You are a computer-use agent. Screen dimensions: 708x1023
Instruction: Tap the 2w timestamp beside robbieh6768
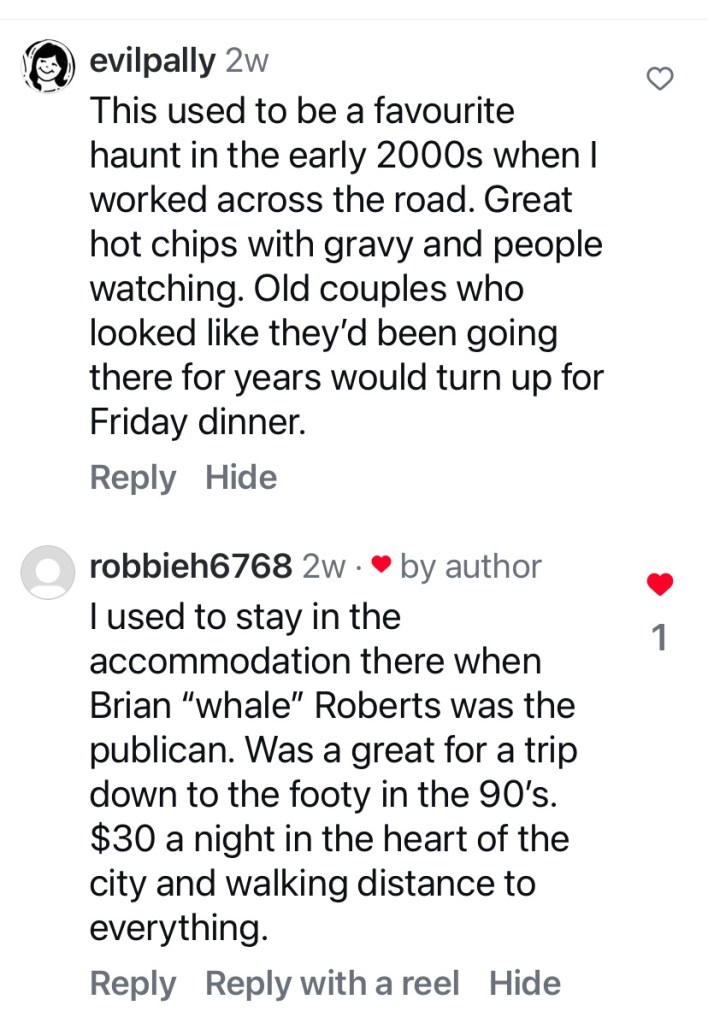323,567
